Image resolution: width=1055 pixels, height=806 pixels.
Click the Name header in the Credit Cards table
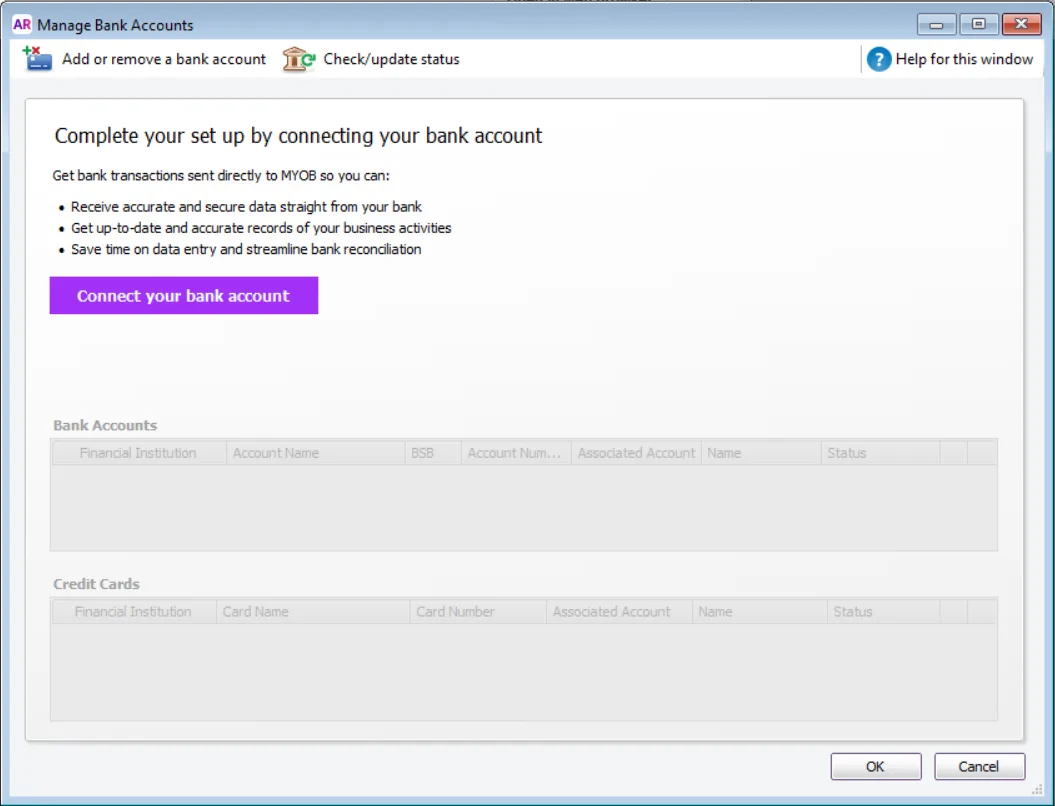click(x=716, y=611)
